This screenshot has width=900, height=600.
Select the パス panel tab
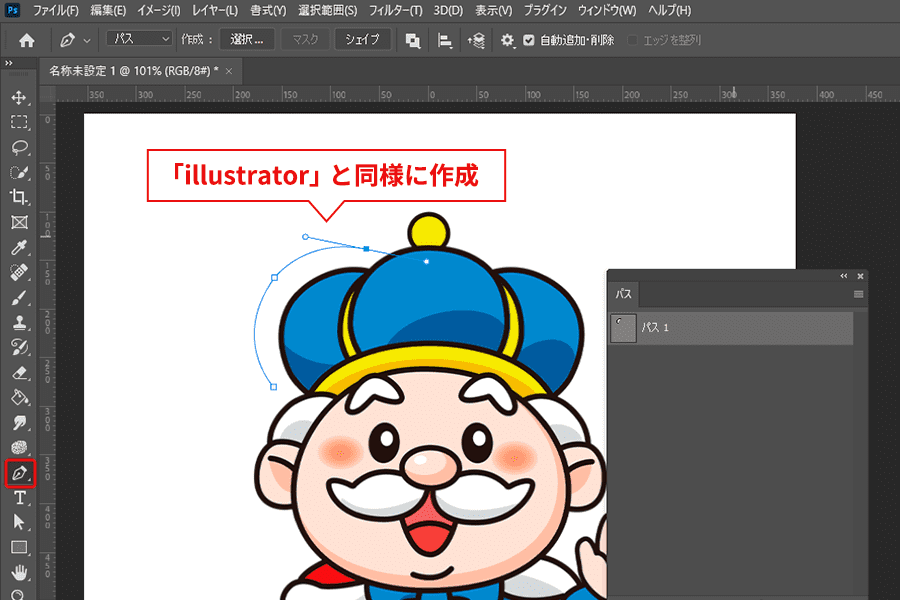point(623,295)
